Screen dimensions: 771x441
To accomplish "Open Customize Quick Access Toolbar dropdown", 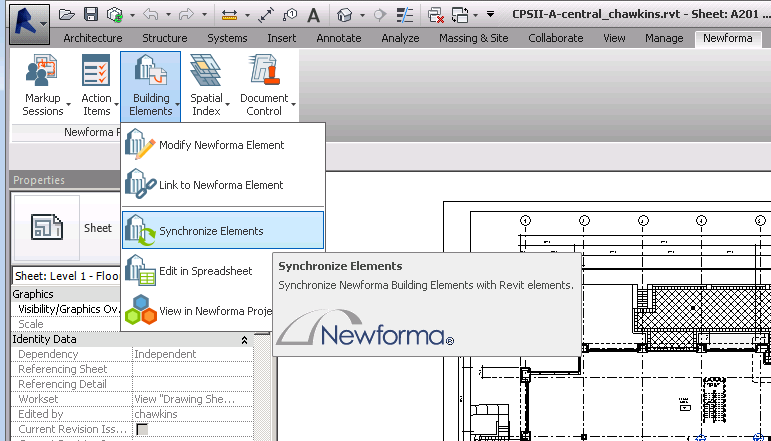I will (x=490, y=14).
